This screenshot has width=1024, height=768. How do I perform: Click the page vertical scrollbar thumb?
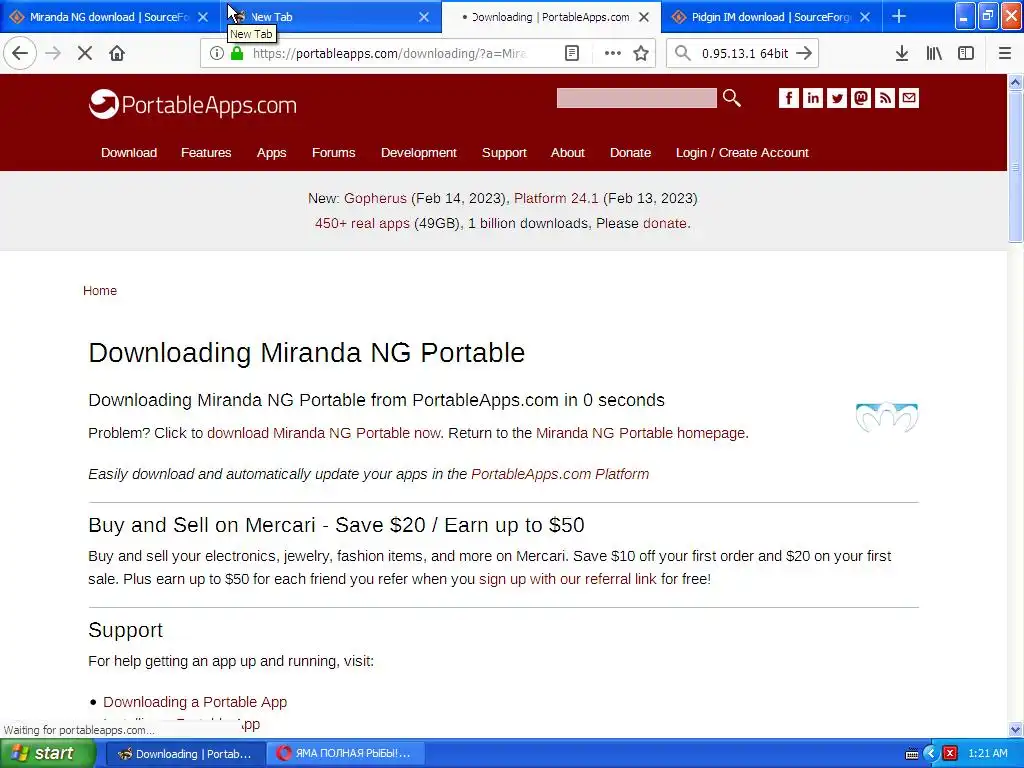[1016, 167]
